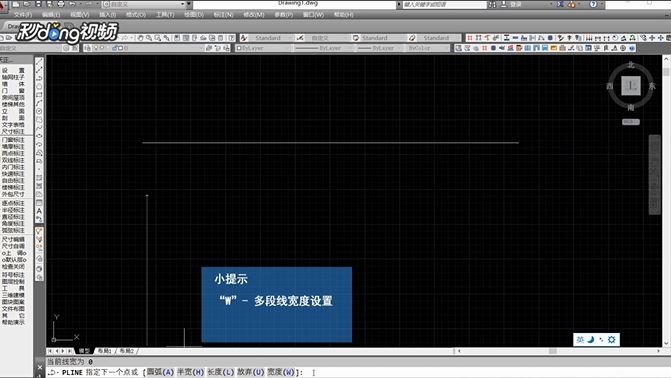Choose the 放弃(U) command option
The width and height of the screenshot is (671, 378).
(251, 372)
